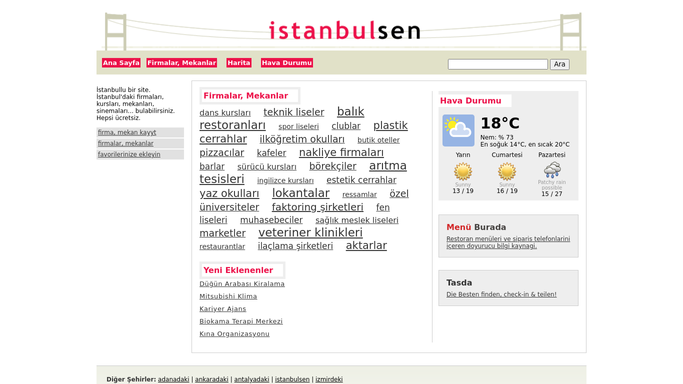Viewport: 683px width, 384px height.
Task: Open the Hava Durumu menu item
Action: 287,63
